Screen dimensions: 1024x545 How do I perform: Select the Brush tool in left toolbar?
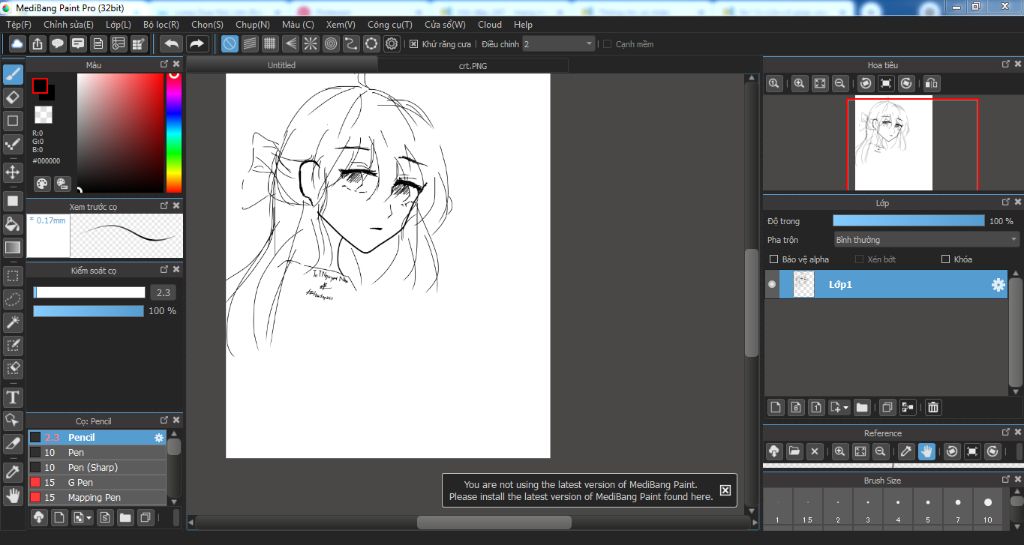12,74
